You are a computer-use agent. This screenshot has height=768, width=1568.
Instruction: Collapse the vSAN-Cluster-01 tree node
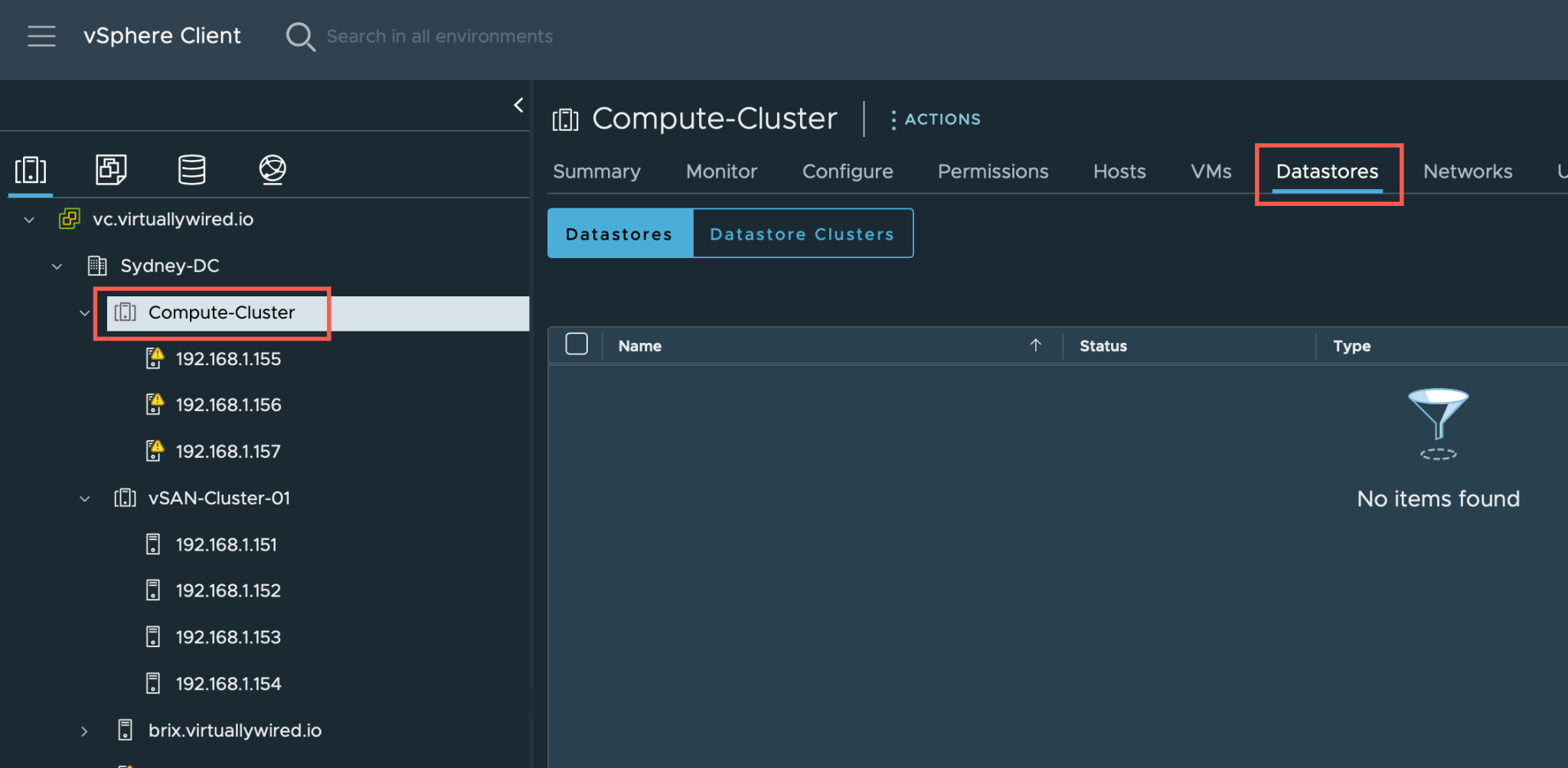coord(84,498)
